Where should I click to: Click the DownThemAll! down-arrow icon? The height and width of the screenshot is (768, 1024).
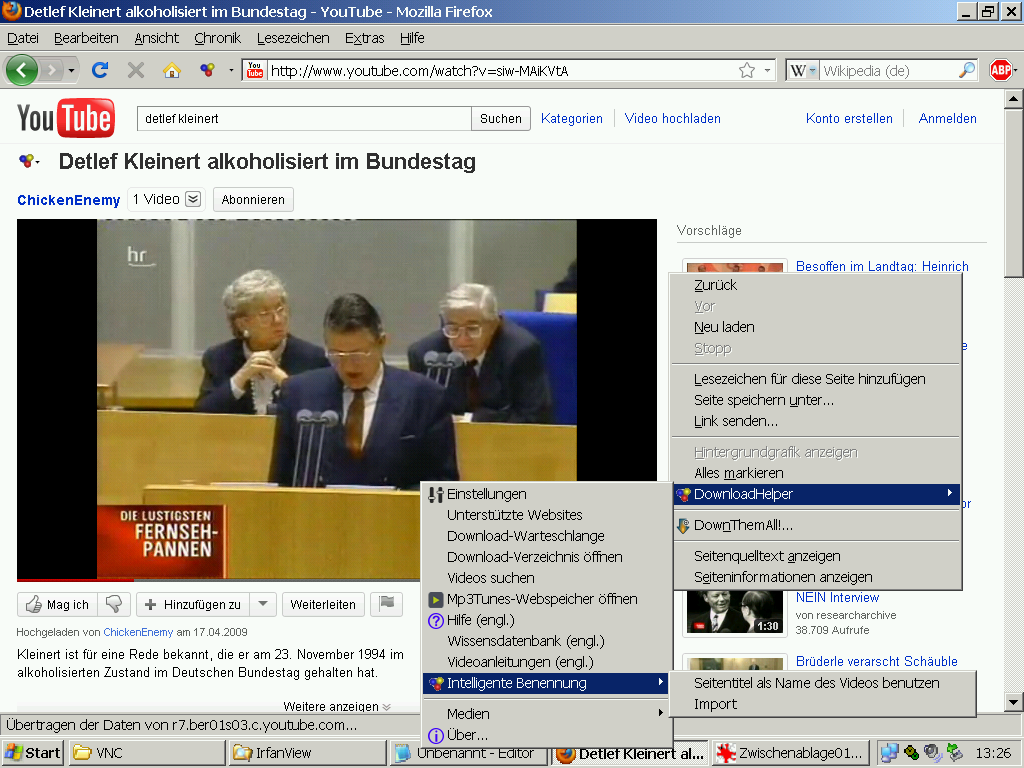pyautogui.click(x=684, y=524)
